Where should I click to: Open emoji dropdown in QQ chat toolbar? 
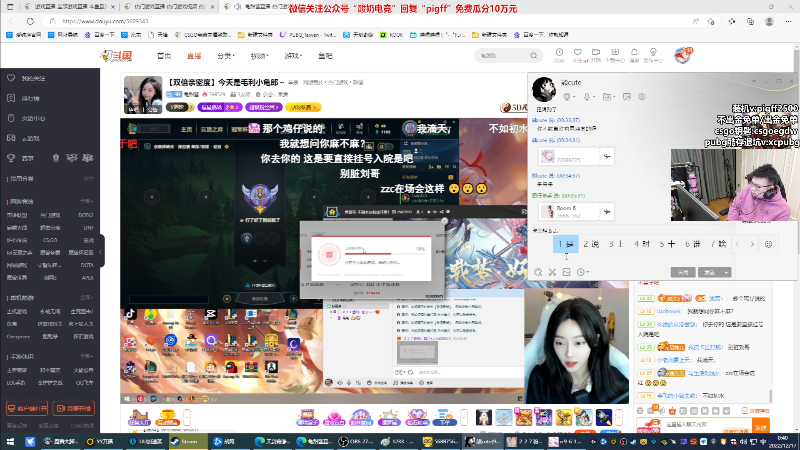[568, 96]
